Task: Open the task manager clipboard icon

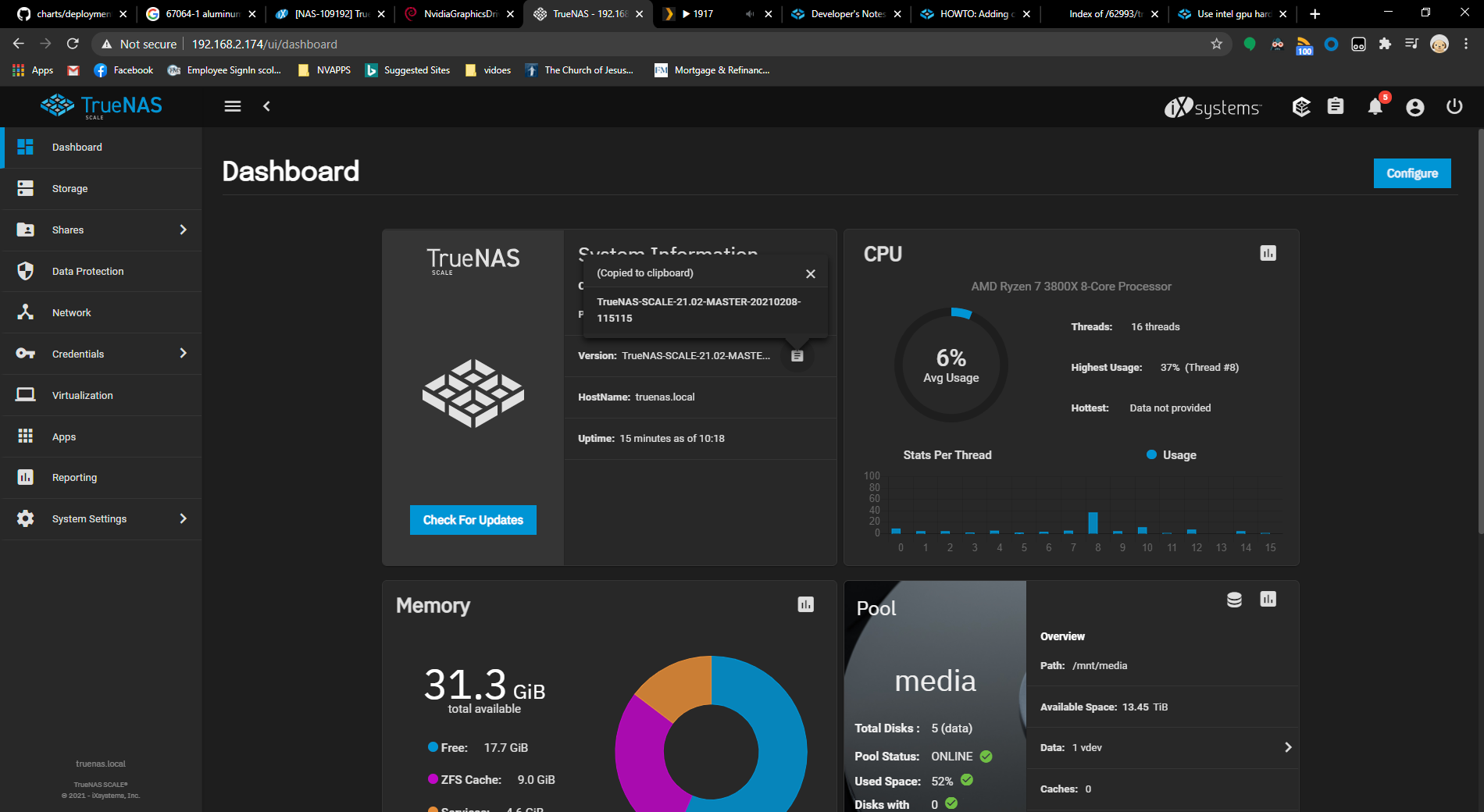Action: pos(1336,106)
